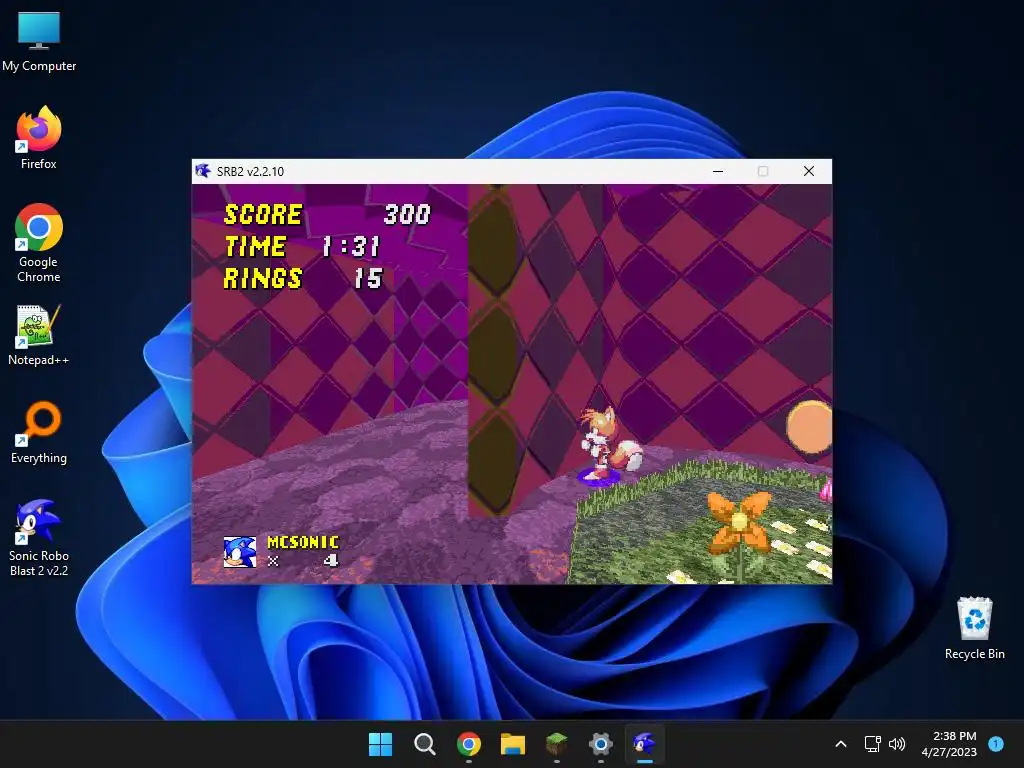
Task: Select the Google Chrome desktop shortcut
Action: coord(39,242)
